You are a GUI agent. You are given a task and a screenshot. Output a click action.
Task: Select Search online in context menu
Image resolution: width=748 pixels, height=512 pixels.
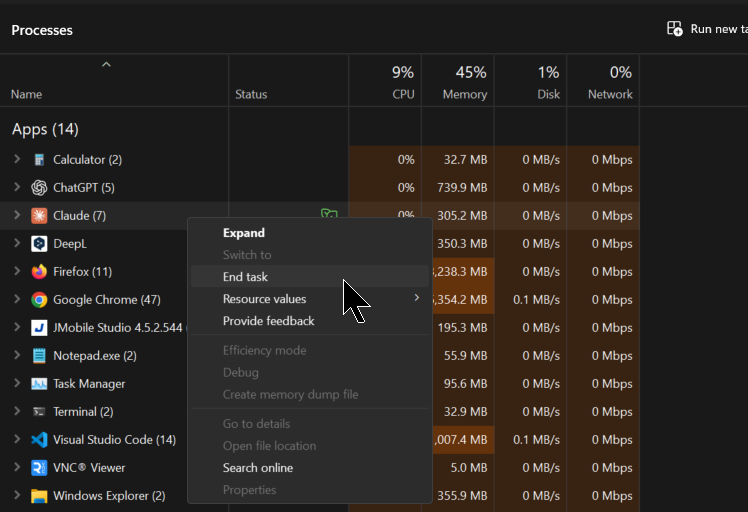(x=257, y=468)
